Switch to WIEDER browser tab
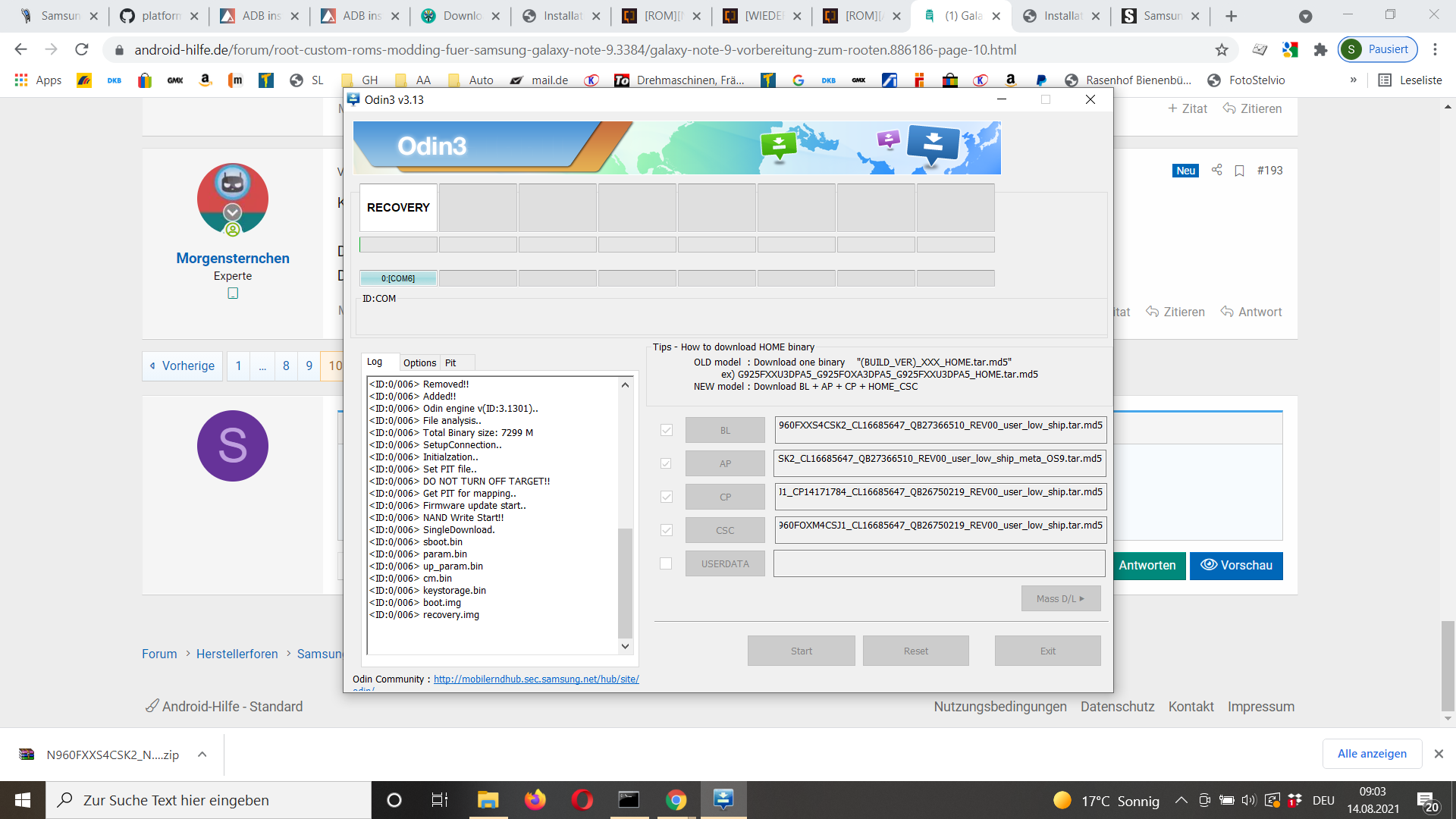Image resolution: width=1456 pixels, height=819 pixels. click(x=763, y=16)
